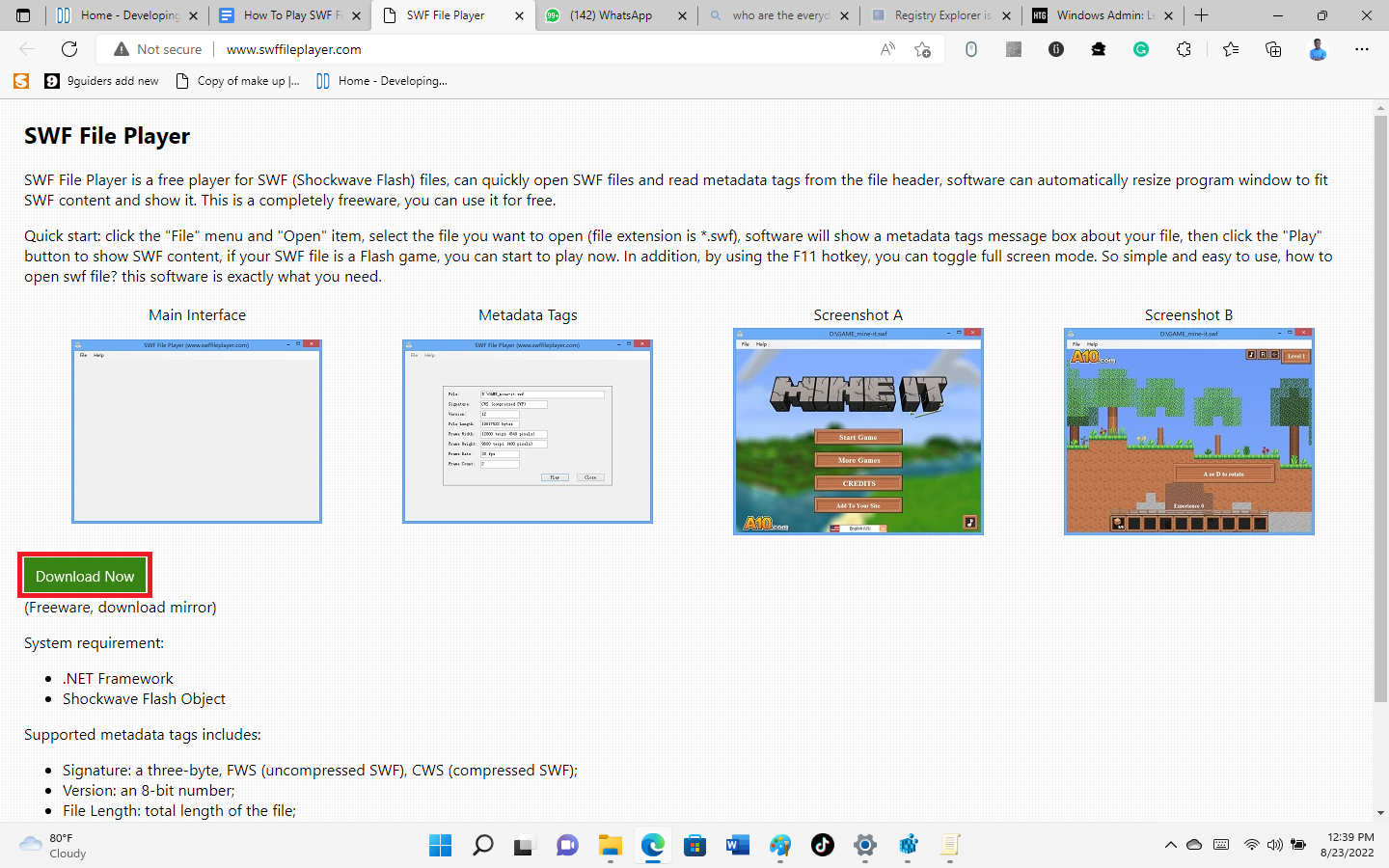Open clock showing 12:39 PM
This screenshot has height=868, width=1389.
tap(1348, 845)
